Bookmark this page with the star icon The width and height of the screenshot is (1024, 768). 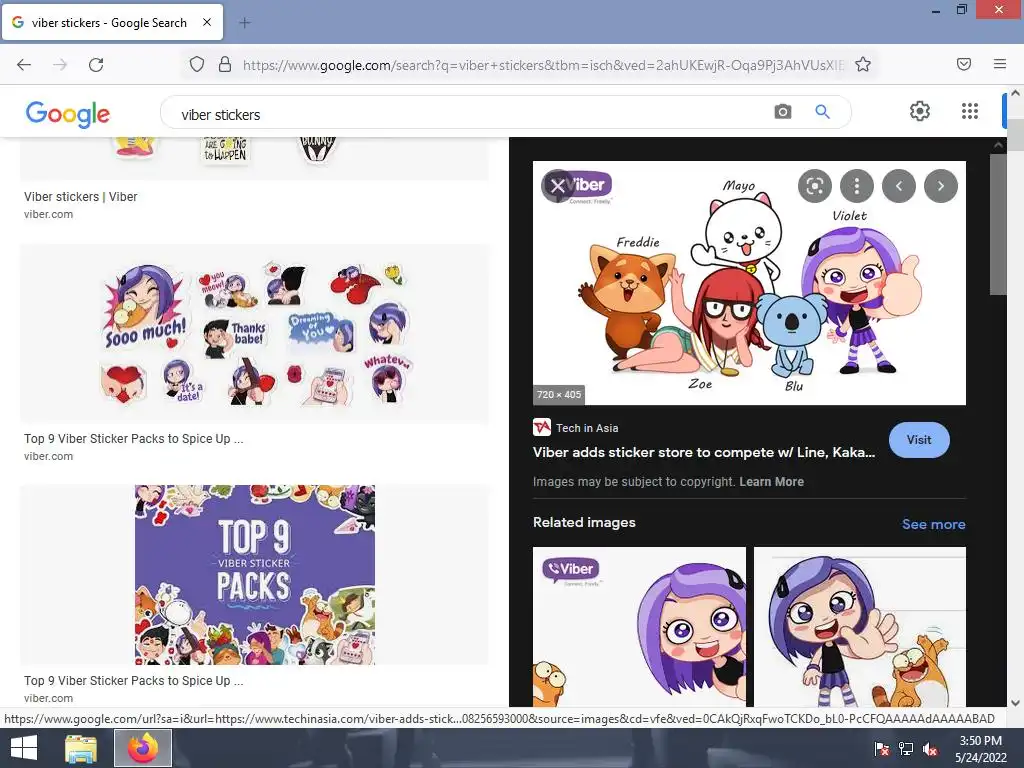click(x=863, y=64)
